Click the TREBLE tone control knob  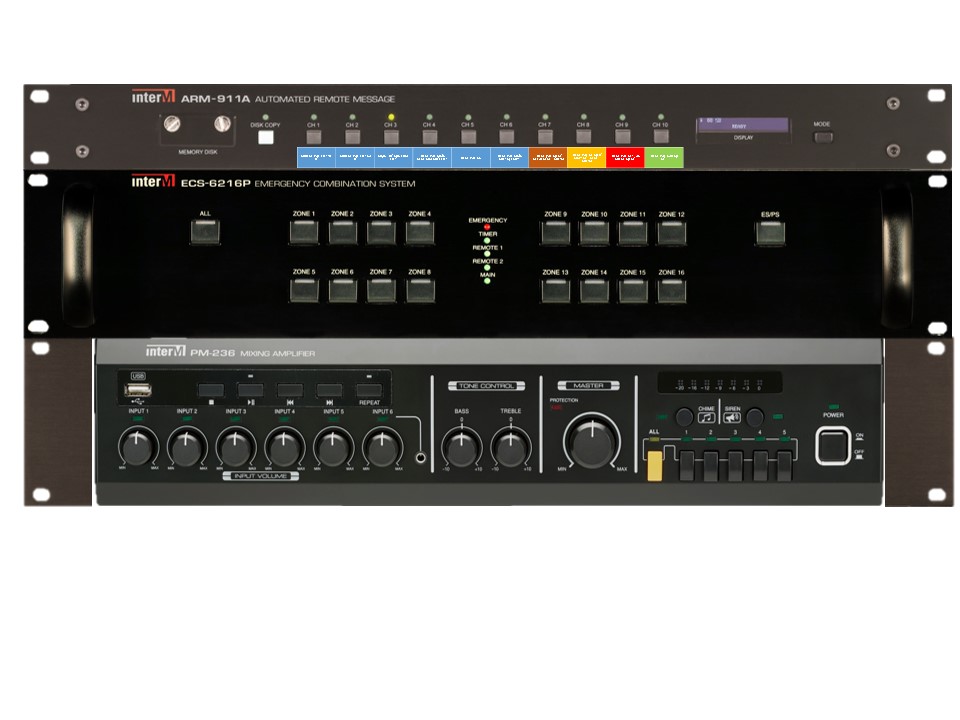pyautogui.click(x=511, y=448)
